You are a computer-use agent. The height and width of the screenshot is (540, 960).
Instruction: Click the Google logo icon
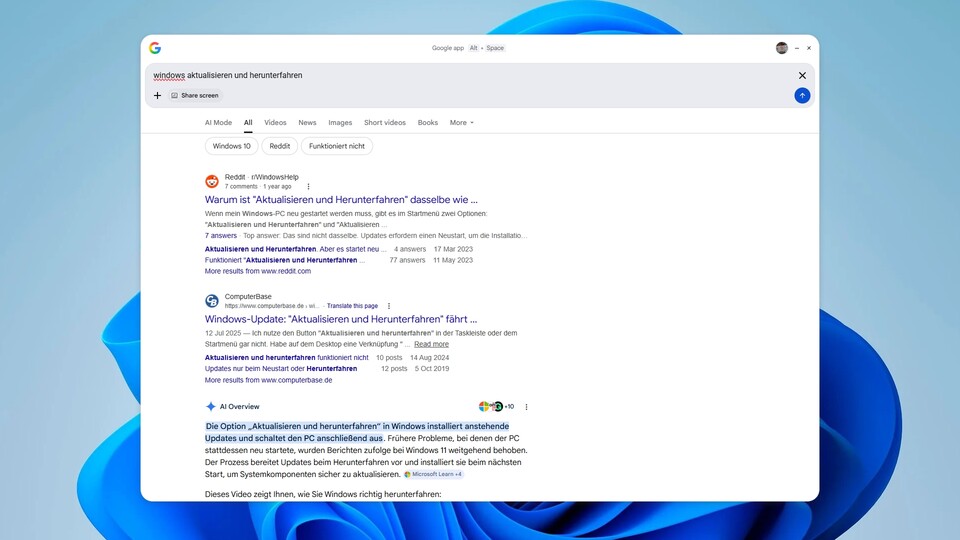click(x=155, y=48)
